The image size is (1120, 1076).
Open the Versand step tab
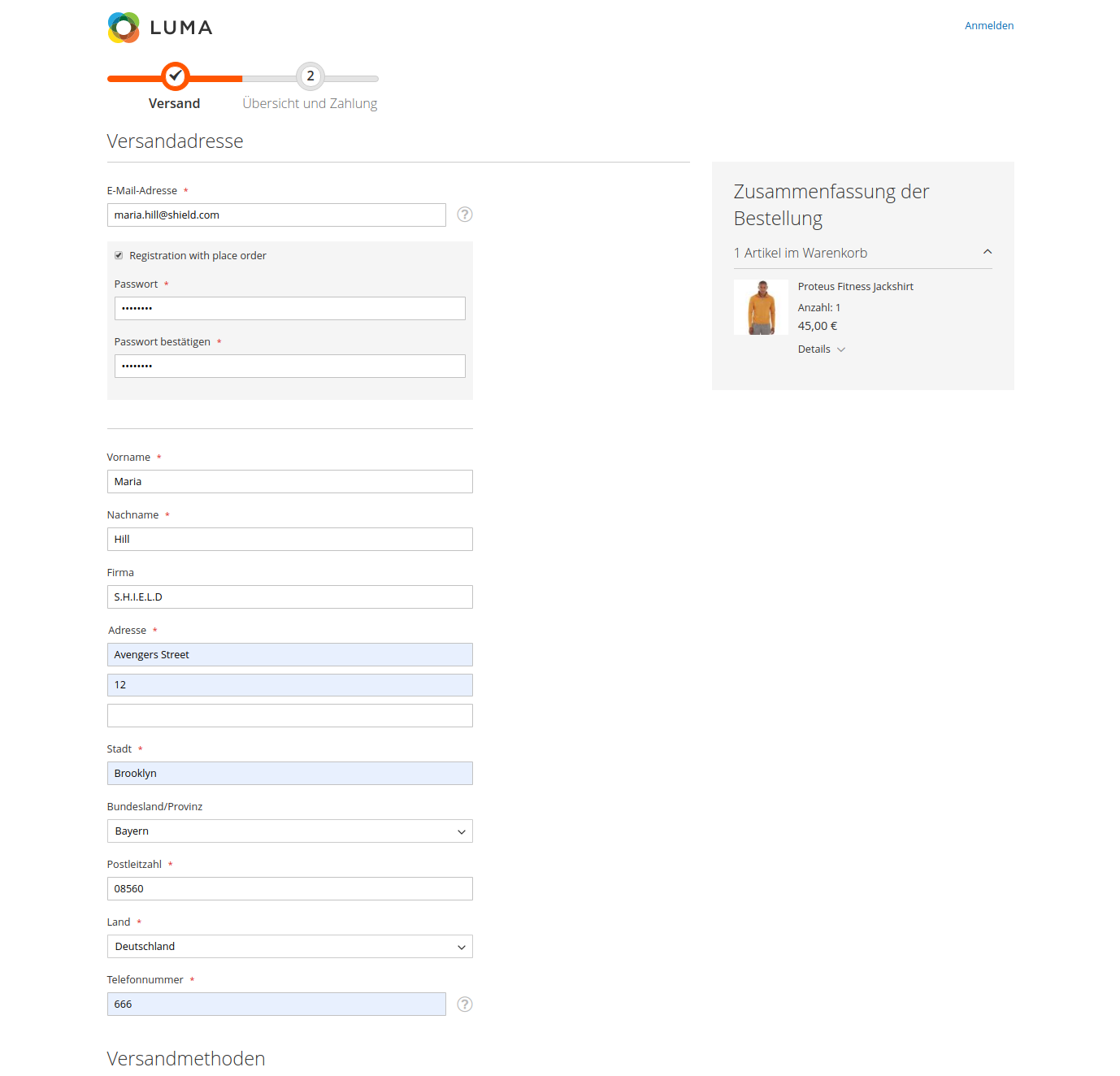point(174,103)
